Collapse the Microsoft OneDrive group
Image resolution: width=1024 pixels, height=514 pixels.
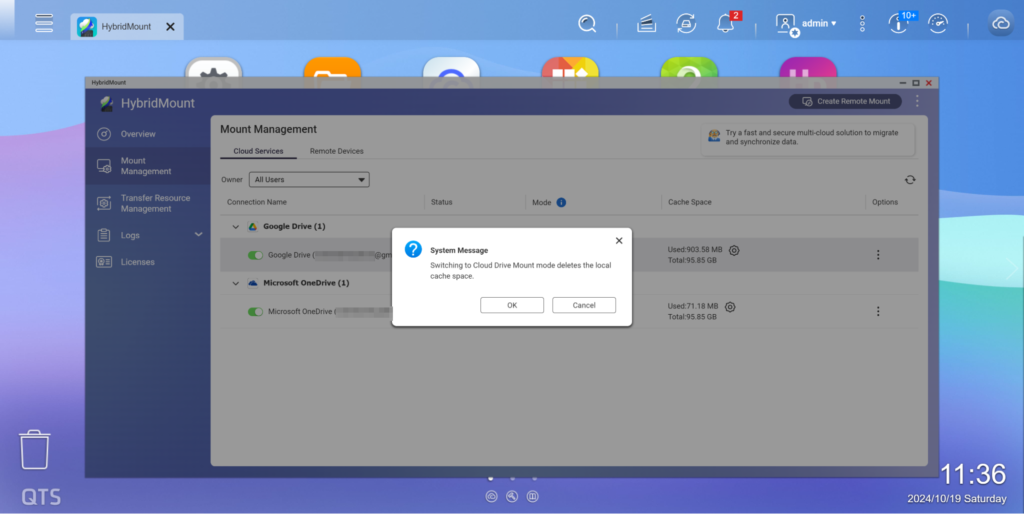pyautogui.click(x=236, y=284)
